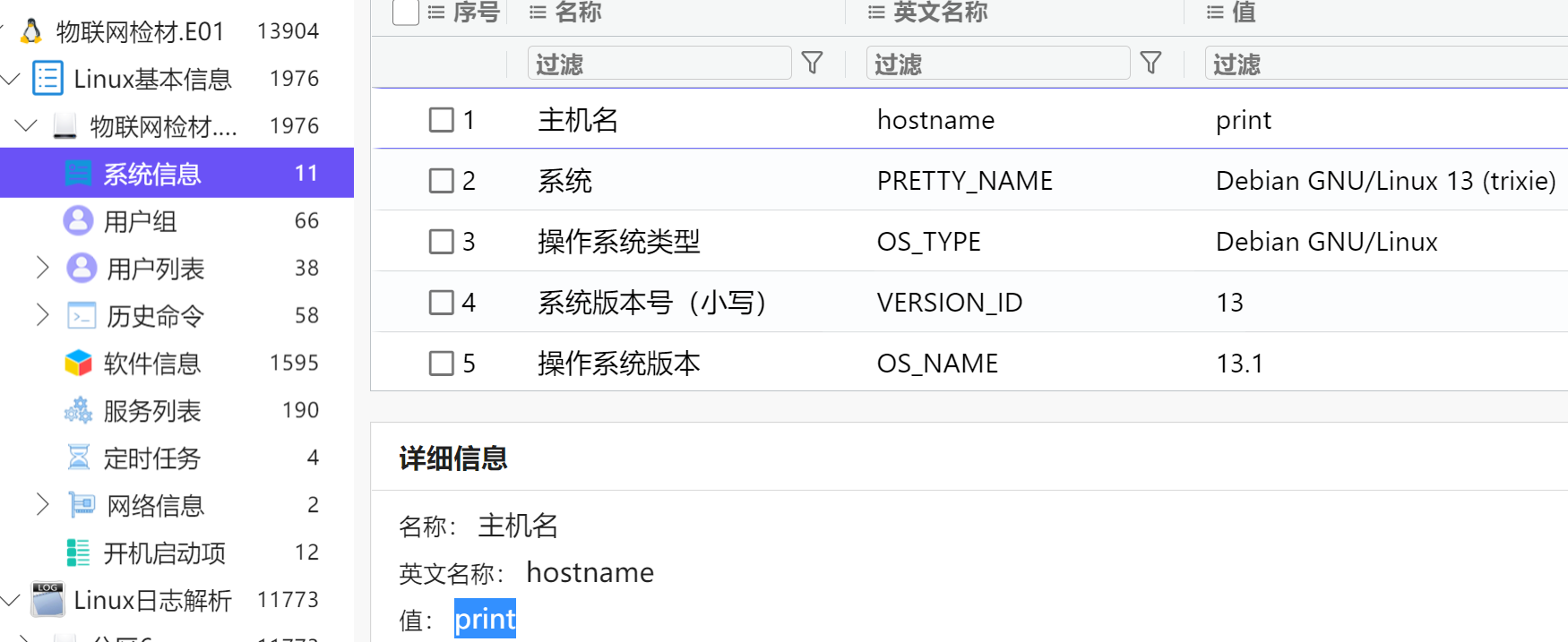Image resolution: width=1568 pixels, height=642 pixels.
Task: Click the 历史命令 terminal icon
Action: [x=82, y=315]
